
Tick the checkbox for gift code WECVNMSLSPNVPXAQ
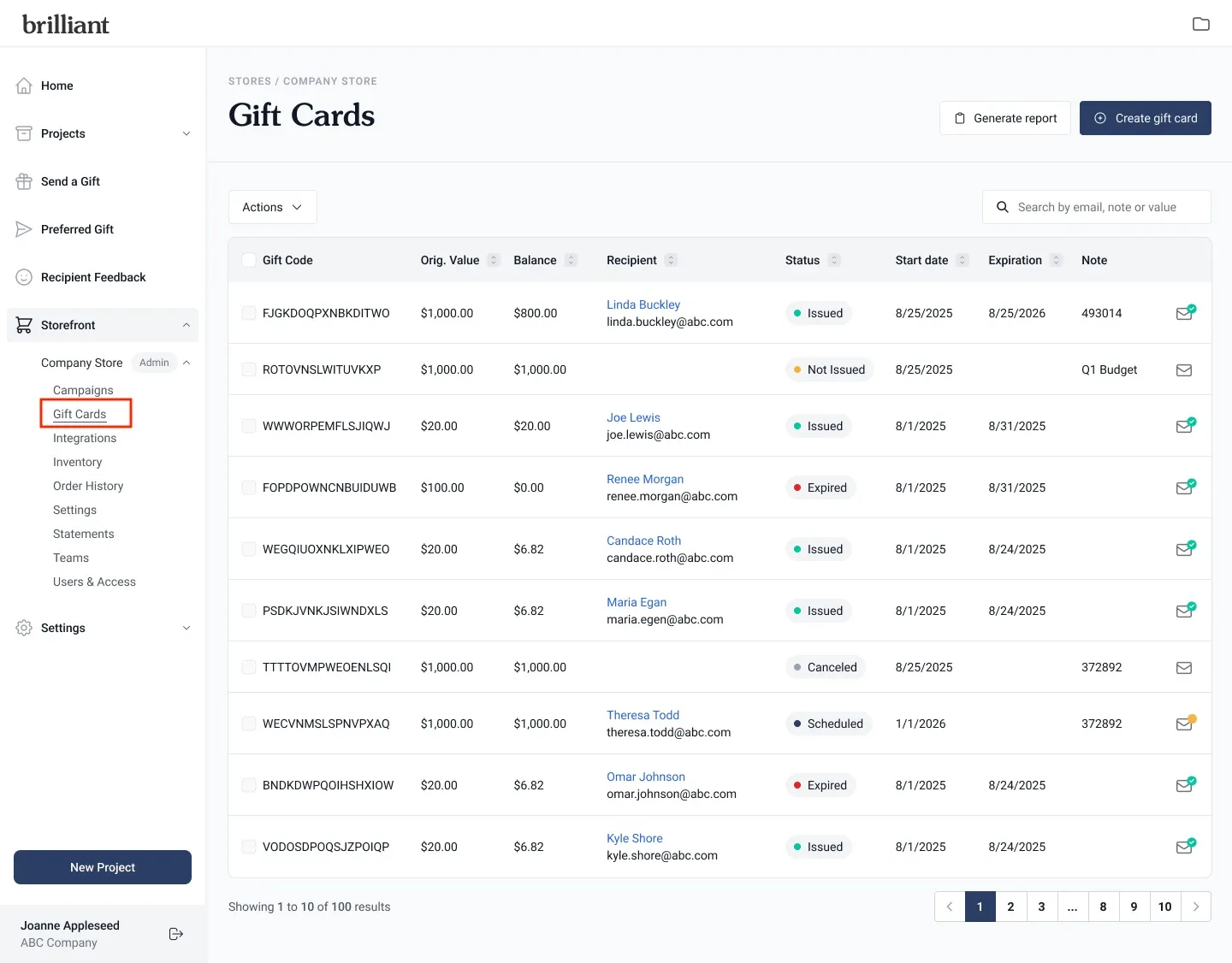click(249, 724)
